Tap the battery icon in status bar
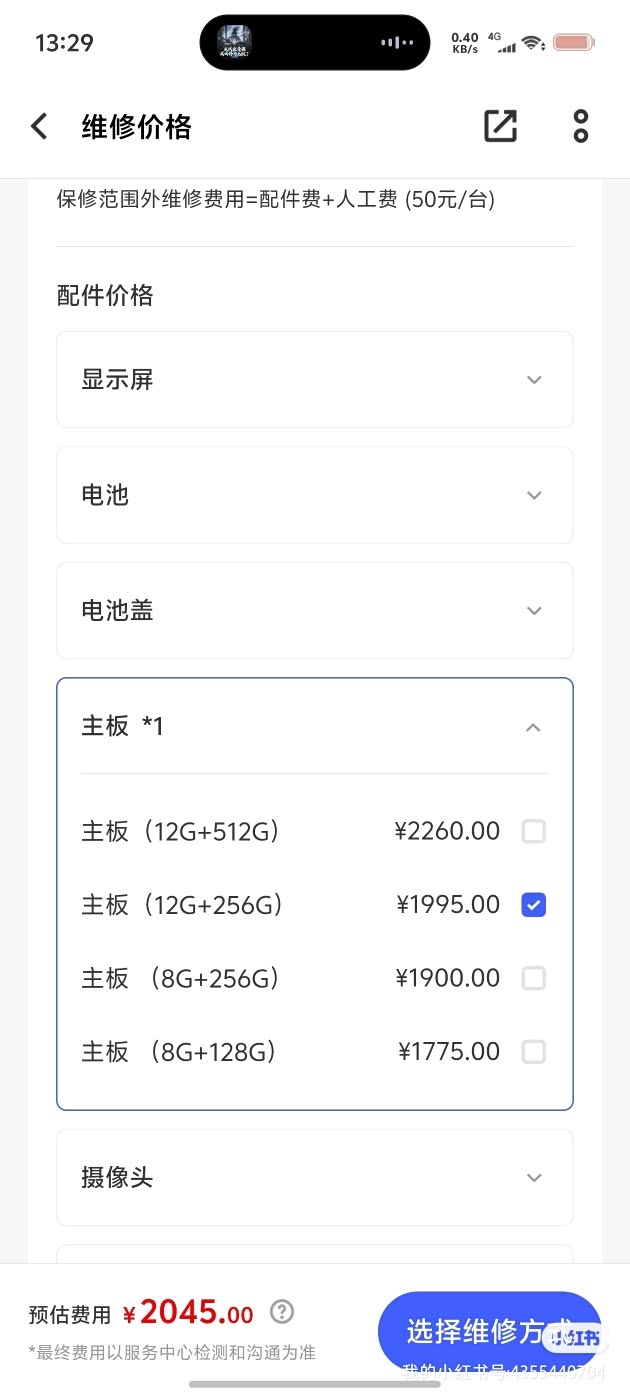This screenshot has height=1400, width=630. pos(573,43)
